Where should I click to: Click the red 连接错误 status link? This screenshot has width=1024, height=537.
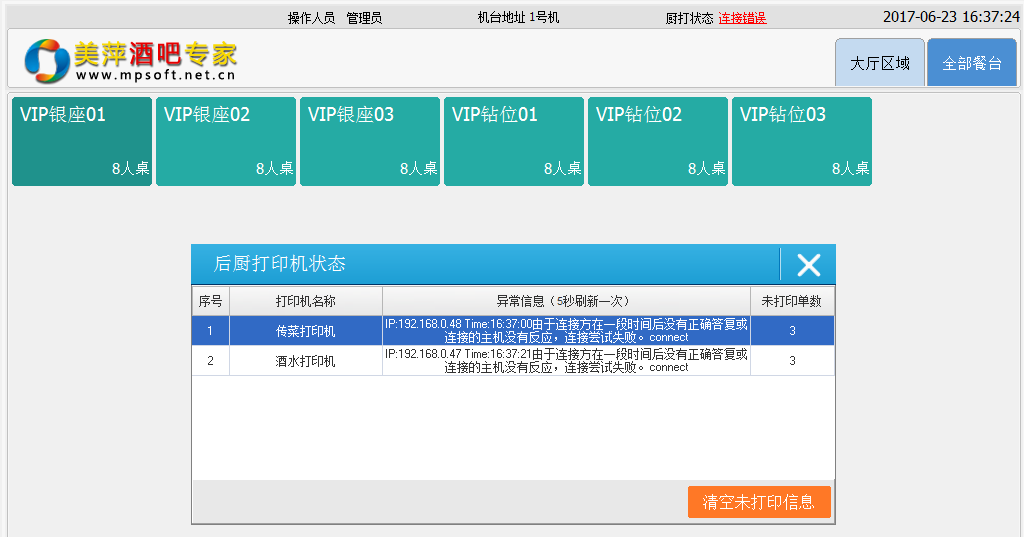(742, 18)
